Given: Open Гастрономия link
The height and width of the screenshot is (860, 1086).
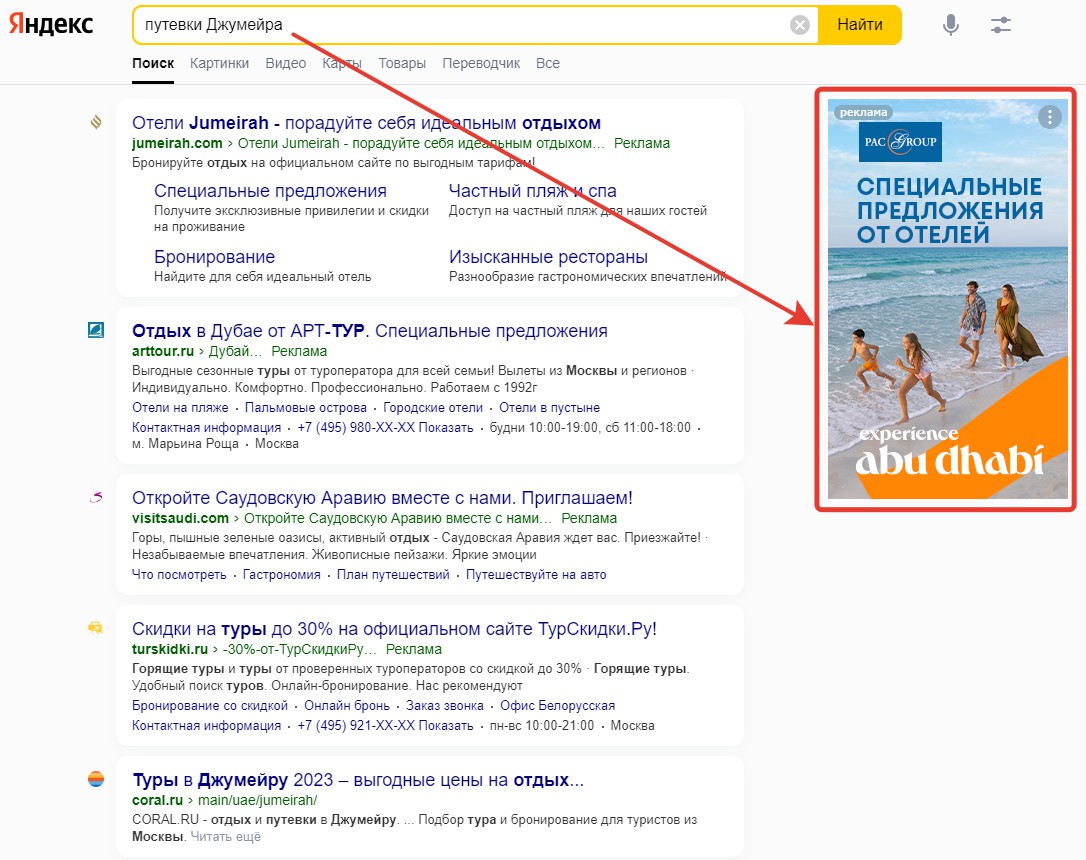Looking at the screenshot, I should [281, 574].
